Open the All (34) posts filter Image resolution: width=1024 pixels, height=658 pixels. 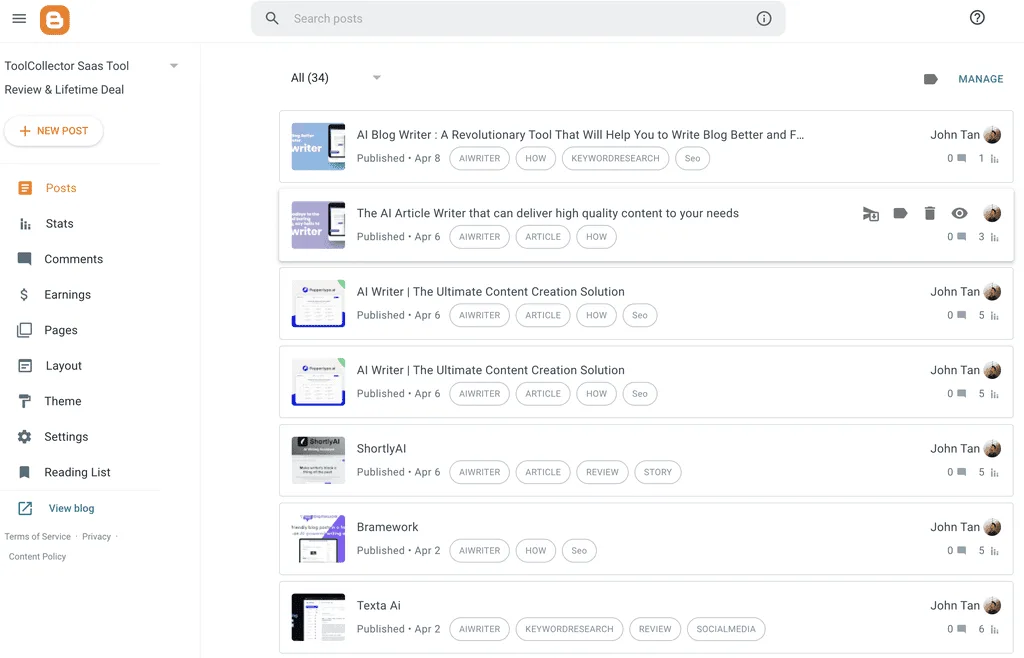coord(335,78)
